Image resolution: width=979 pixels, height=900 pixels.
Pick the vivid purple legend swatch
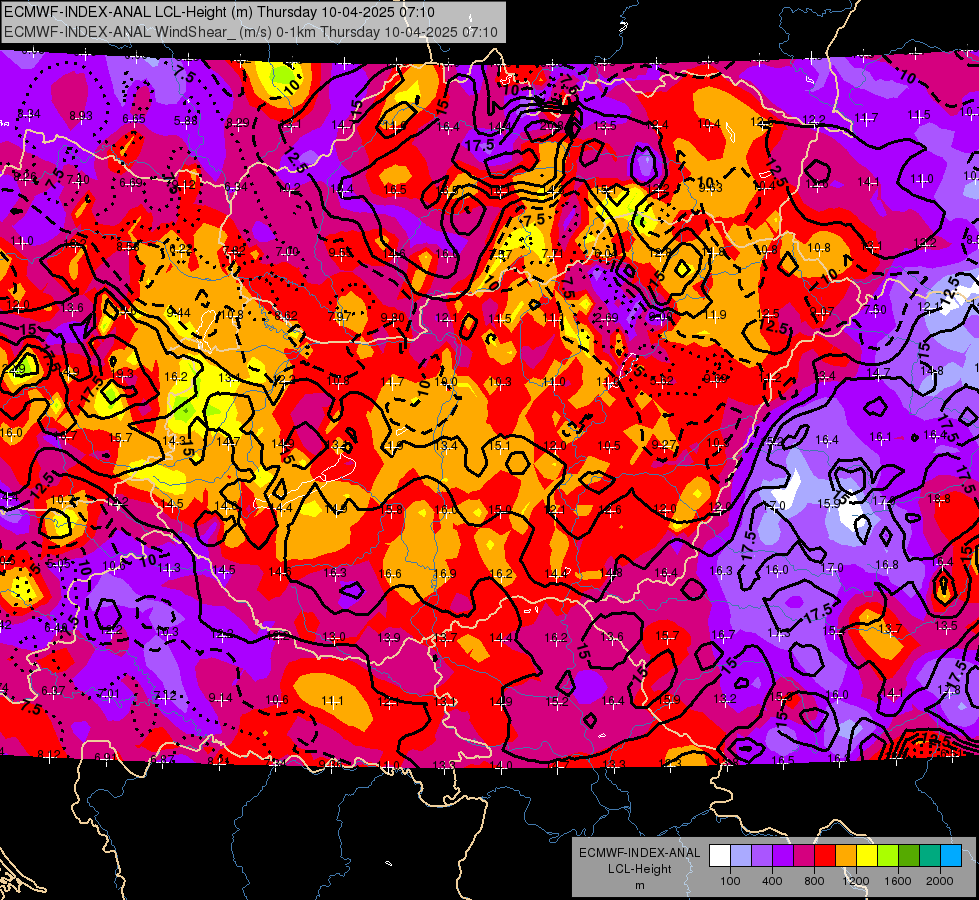click(x=783, y=856)
